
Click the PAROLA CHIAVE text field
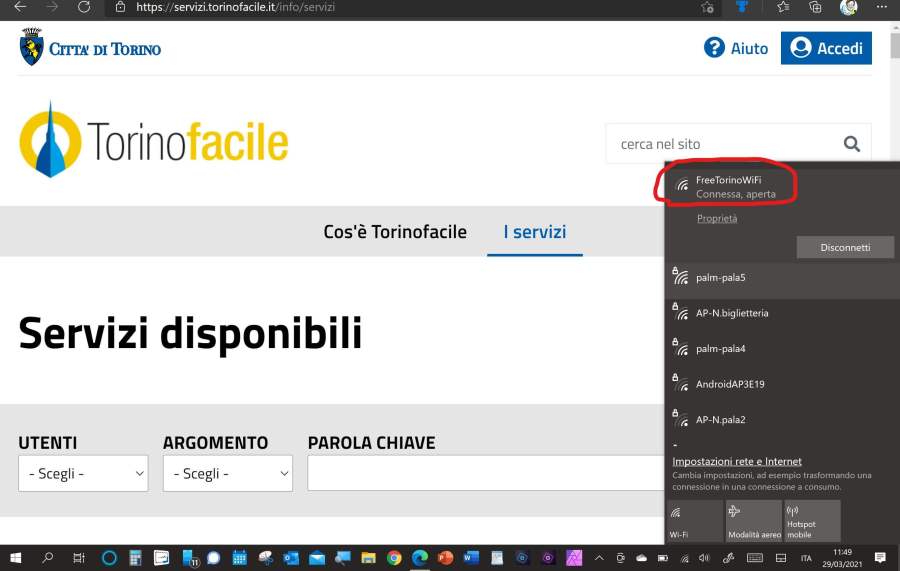(x=485, y=474)
